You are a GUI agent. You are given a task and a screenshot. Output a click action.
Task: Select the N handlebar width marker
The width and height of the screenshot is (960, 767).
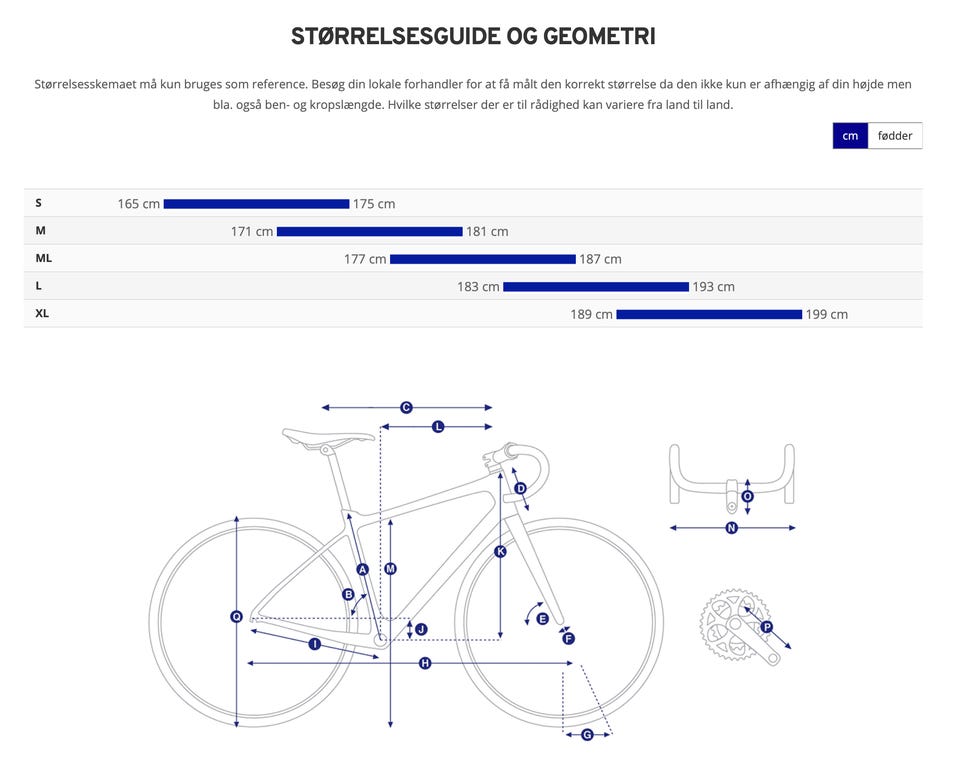click(731, 528)
